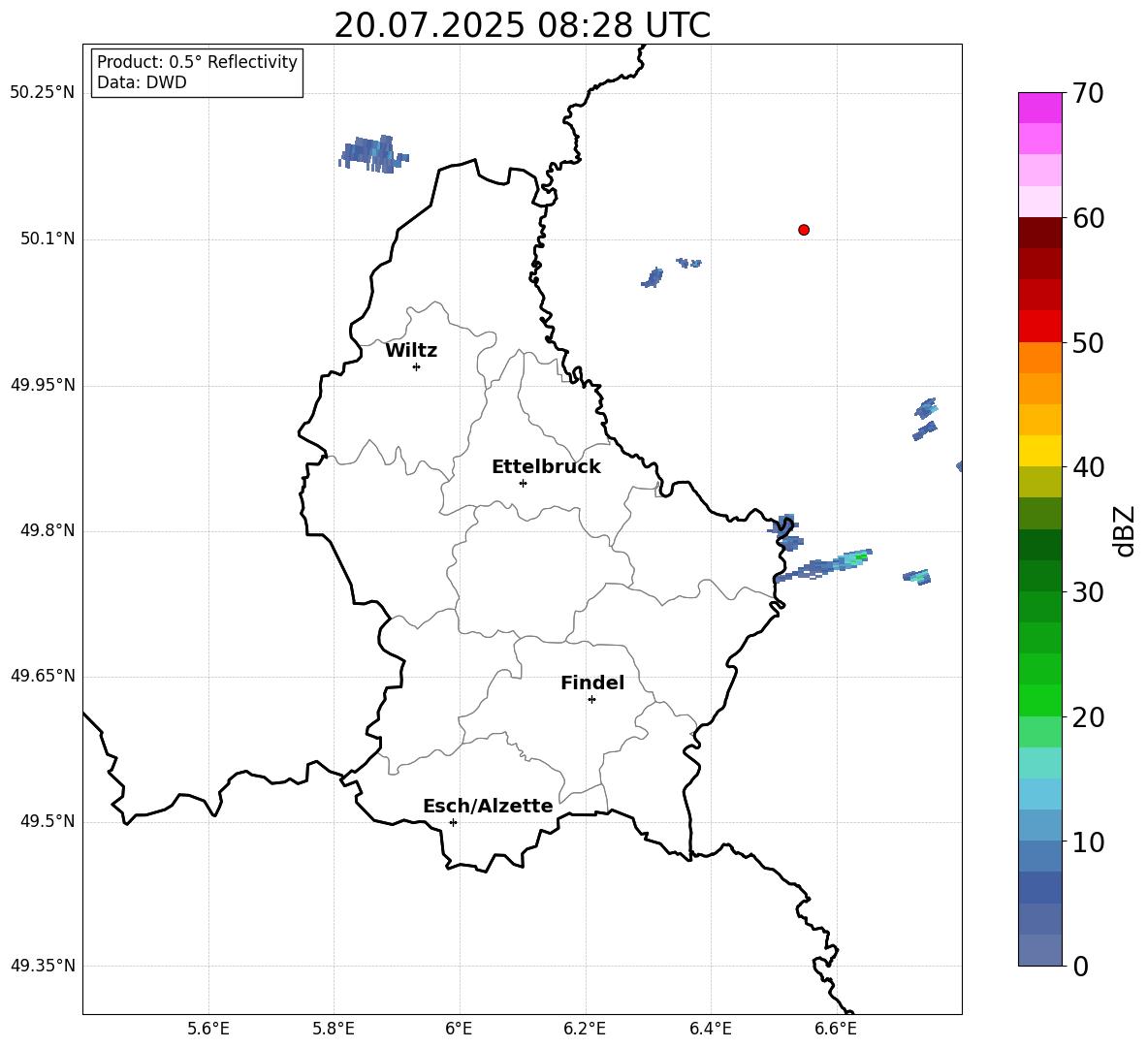This screenshot has height=1048, width=1148.
Task: Click the 50 tick on colorbar
Action: 1088,343
